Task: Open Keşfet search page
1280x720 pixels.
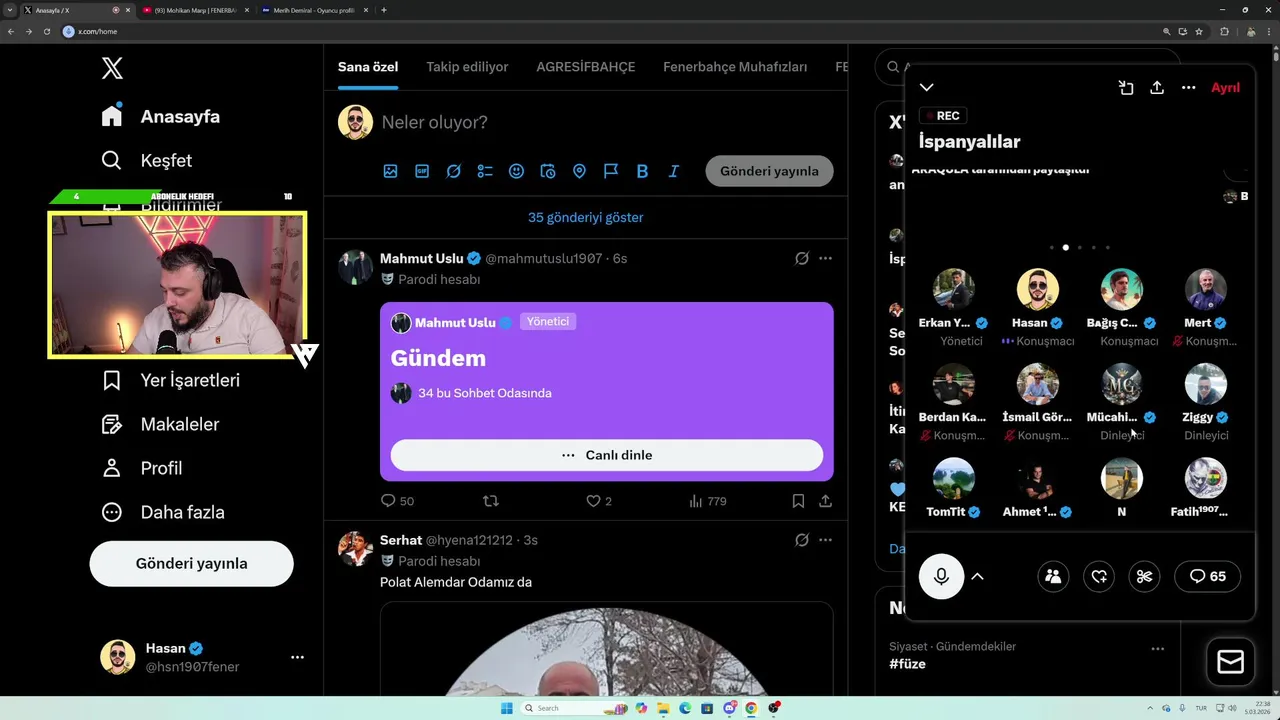Action: pyautogui.click(x=147, y=160)
